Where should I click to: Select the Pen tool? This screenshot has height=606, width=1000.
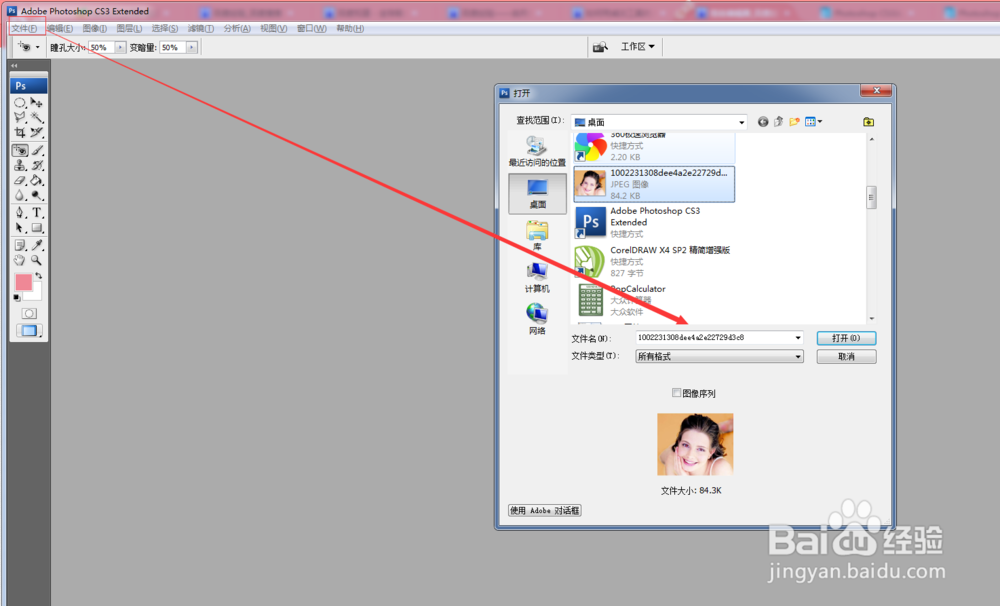pos(20,213)
